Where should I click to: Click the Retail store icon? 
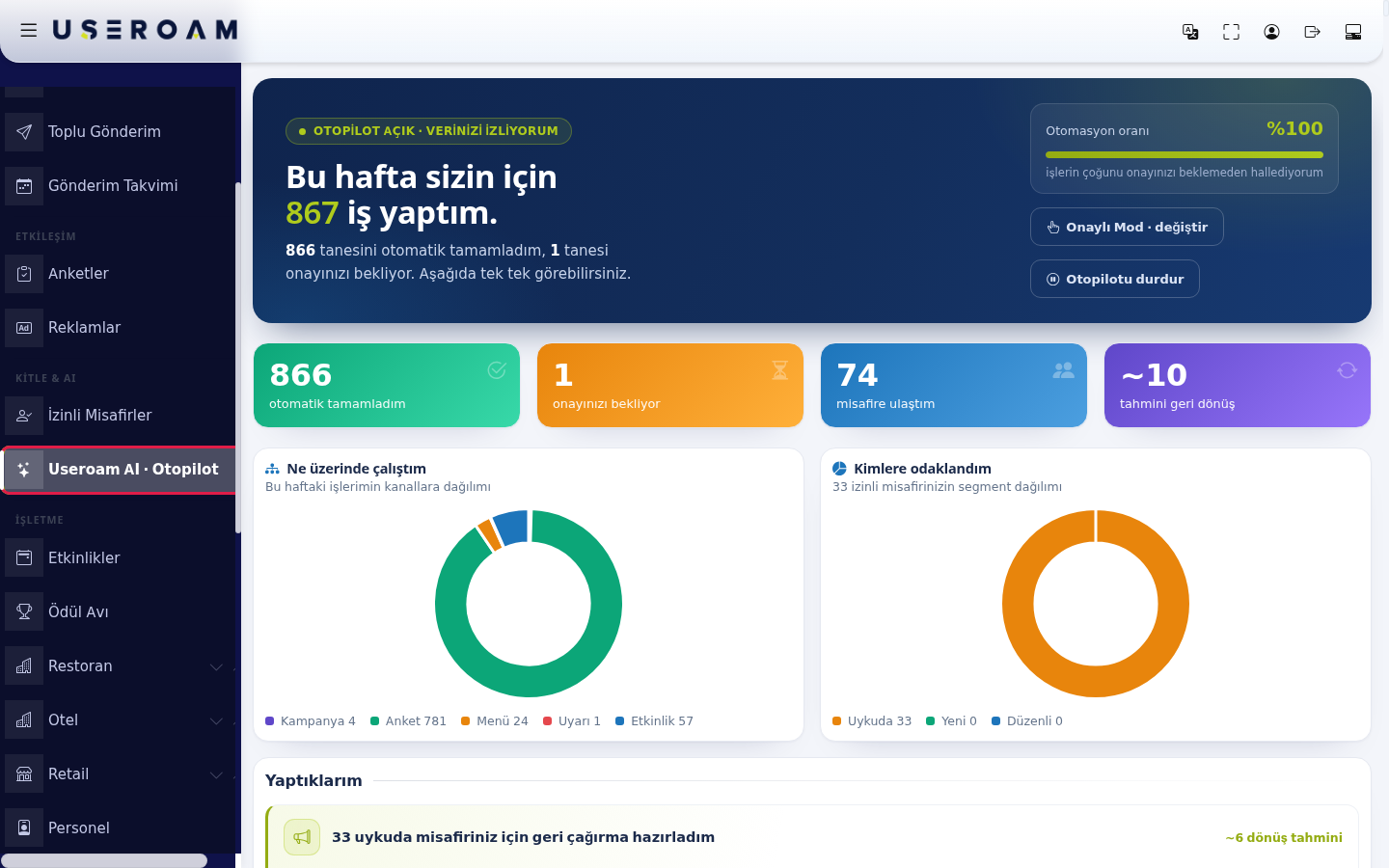click(24, 773)
